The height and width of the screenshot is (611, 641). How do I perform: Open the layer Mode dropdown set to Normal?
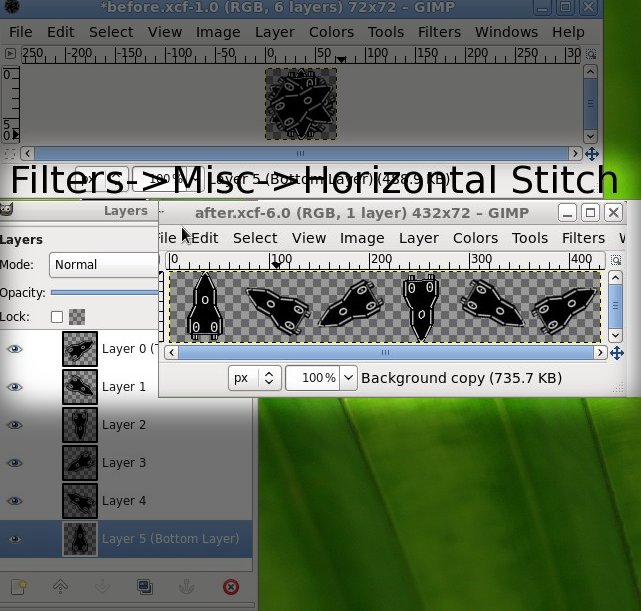pos(104,265)
